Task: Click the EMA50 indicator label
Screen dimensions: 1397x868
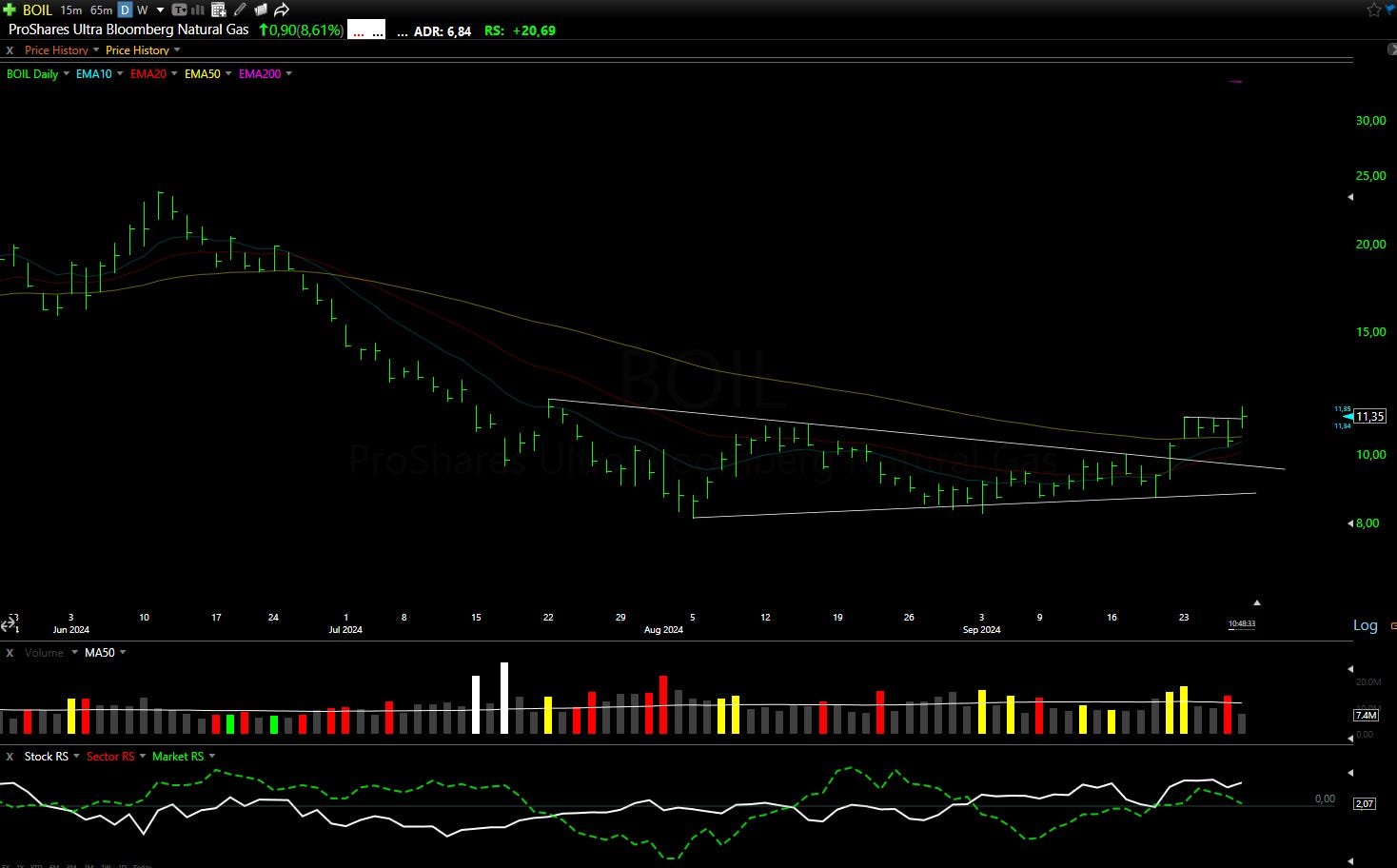Action: (x=203, y=74)
